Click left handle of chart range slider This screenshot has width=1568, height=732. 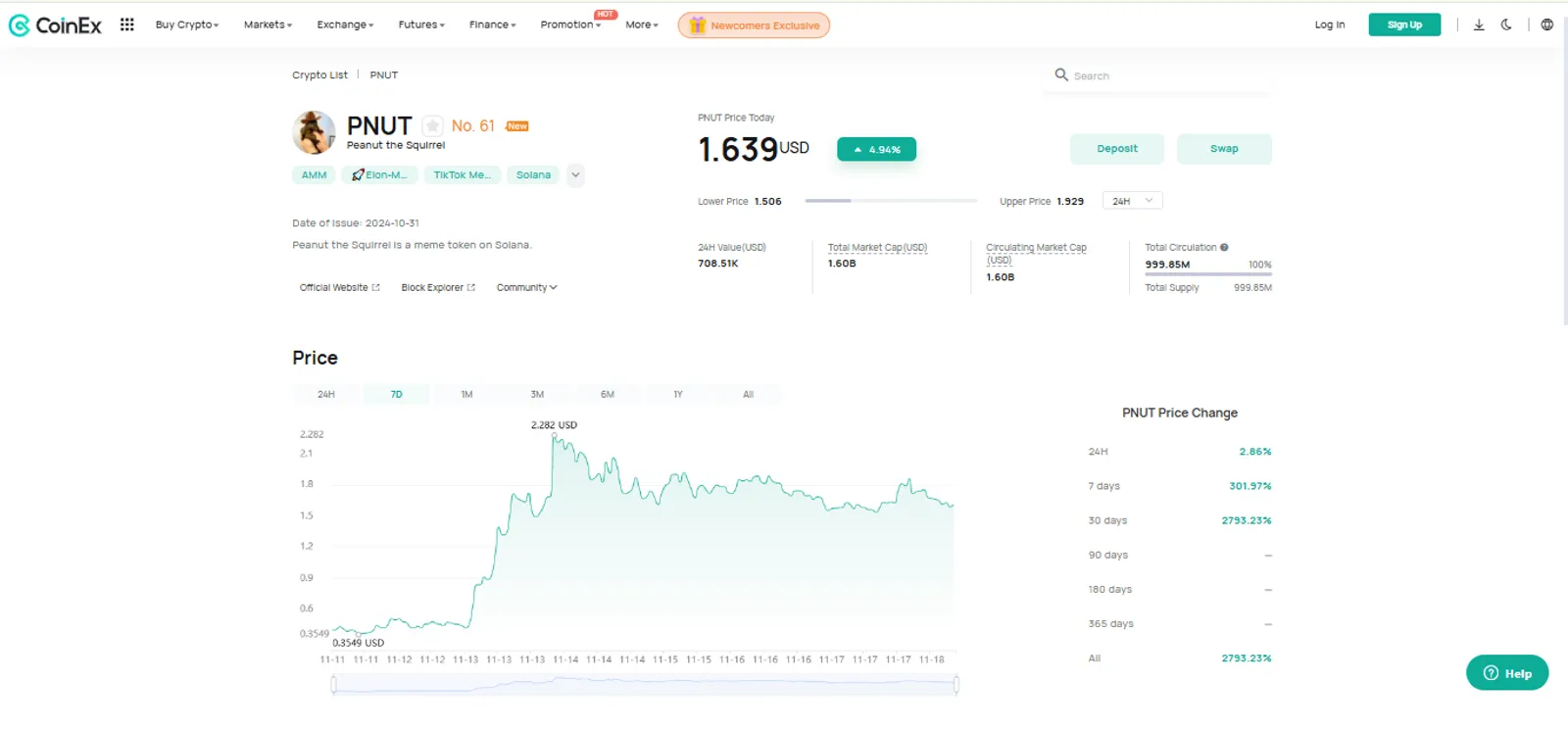tap(334, 685)
